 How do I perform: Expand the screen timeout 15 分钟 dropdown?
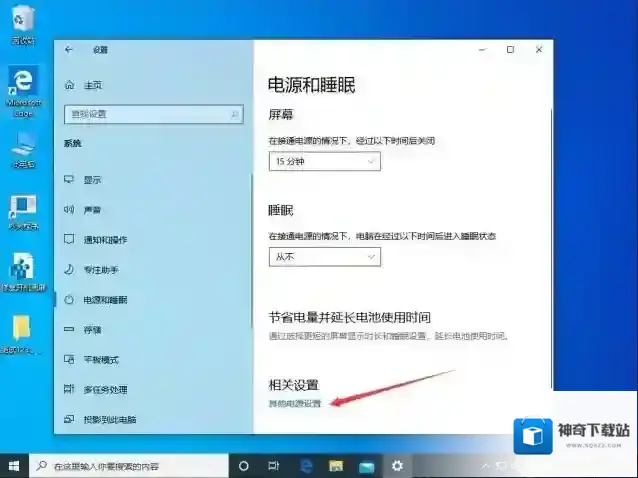324,161
